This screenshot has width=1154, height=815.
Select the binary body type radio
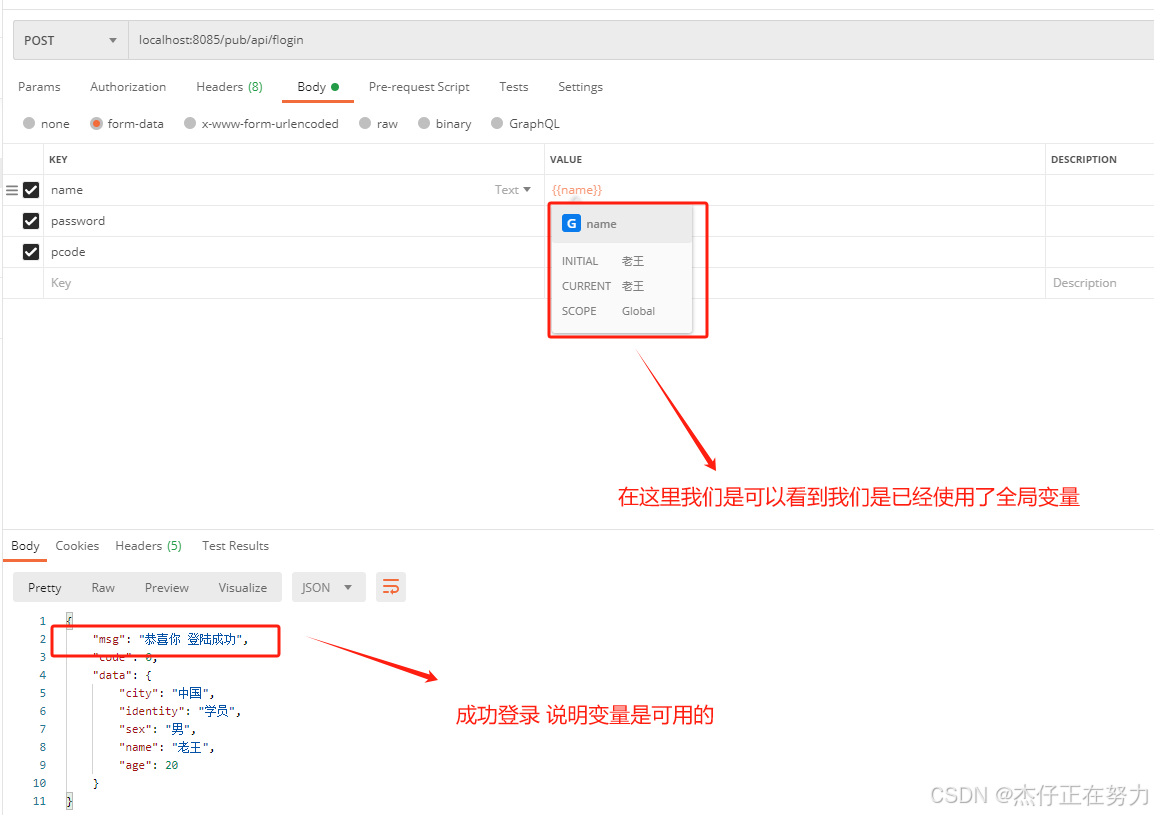pos(424,123)
